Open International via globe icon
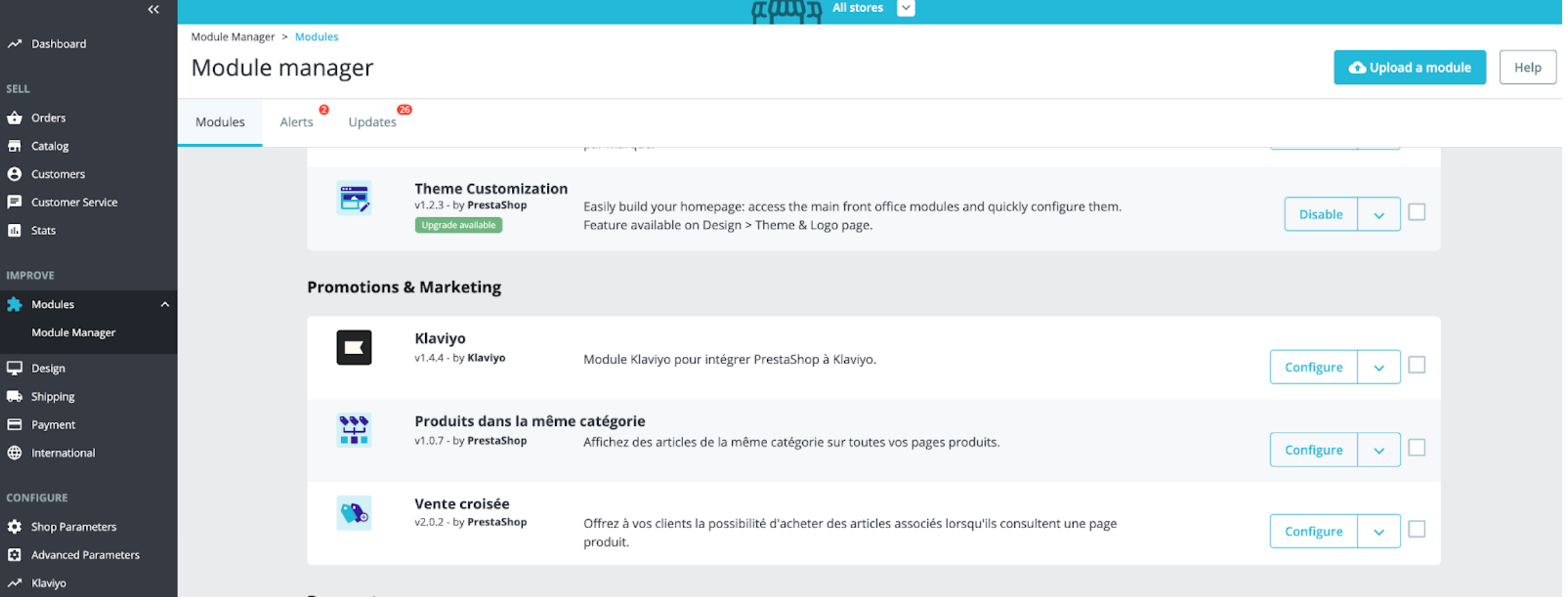The width and height of the screenshot is (1568, 597). pyautogui.click(x=14, y=453)
